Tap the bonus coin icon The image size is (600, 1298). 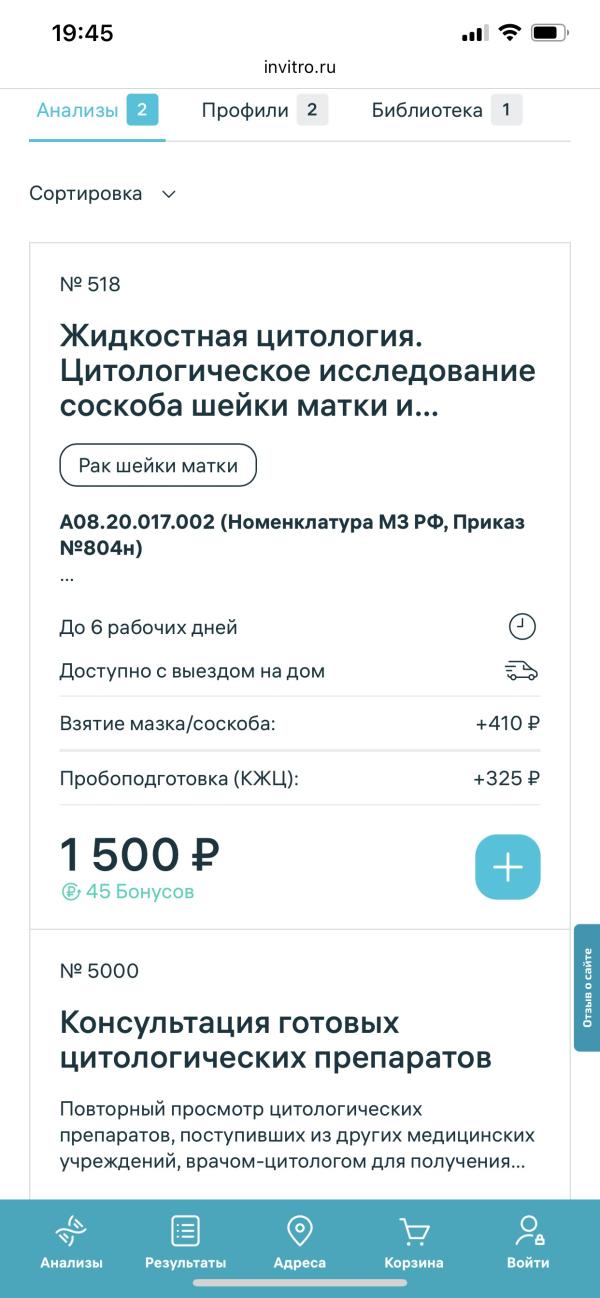coord(70,891)
